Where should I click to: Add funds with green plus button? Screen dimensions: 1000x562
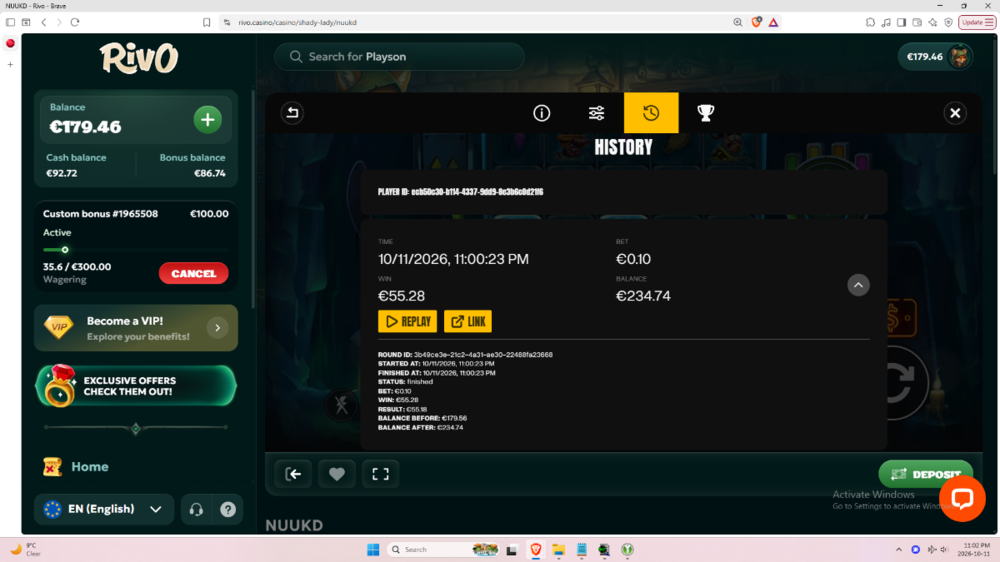coord(207,119)
